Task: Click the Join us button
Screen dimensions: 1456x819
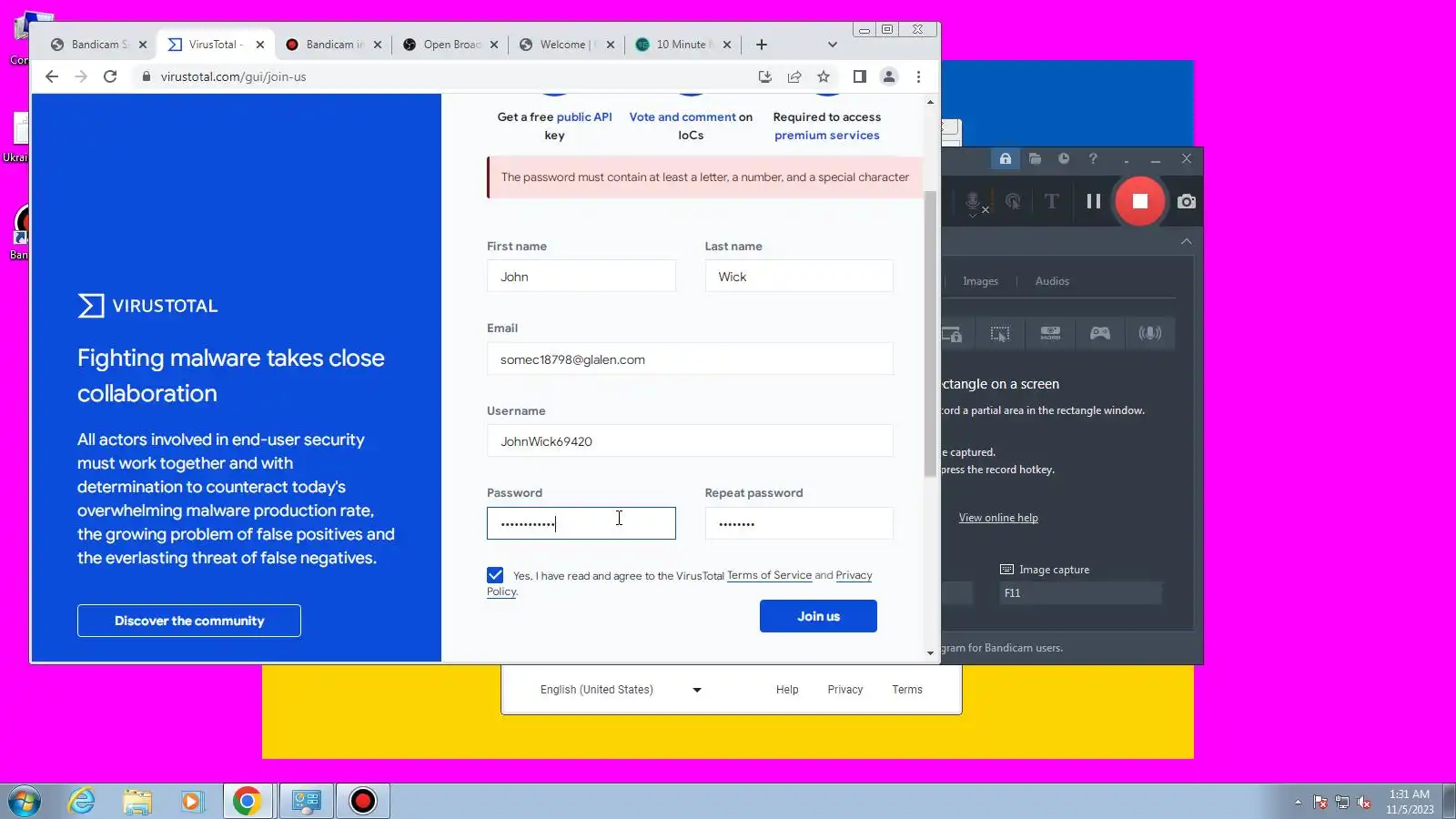Action: pyautogui.click(x=818, y=616)
